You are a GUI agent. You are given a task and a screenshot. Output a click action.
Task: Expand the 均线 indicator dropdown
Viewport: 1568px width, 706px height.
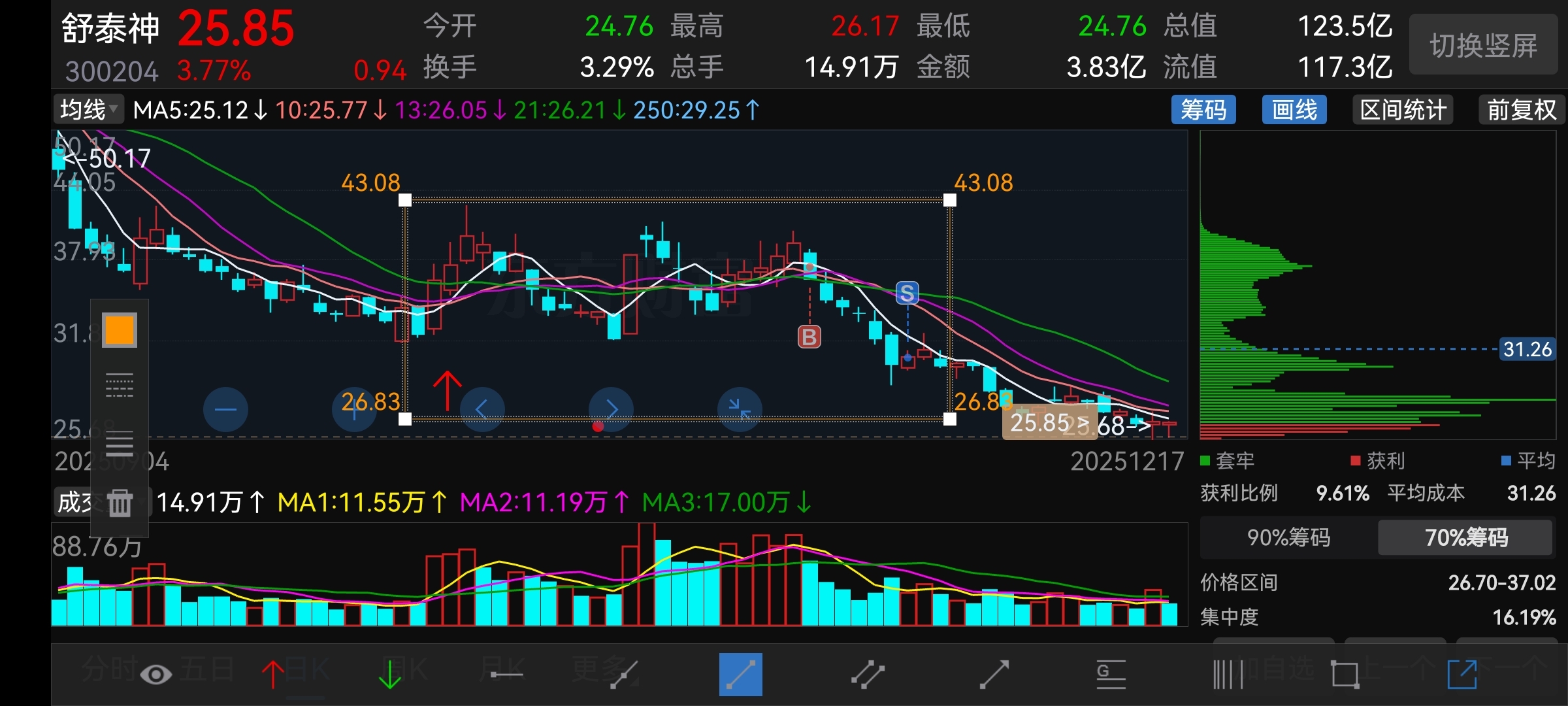(88, 109)
